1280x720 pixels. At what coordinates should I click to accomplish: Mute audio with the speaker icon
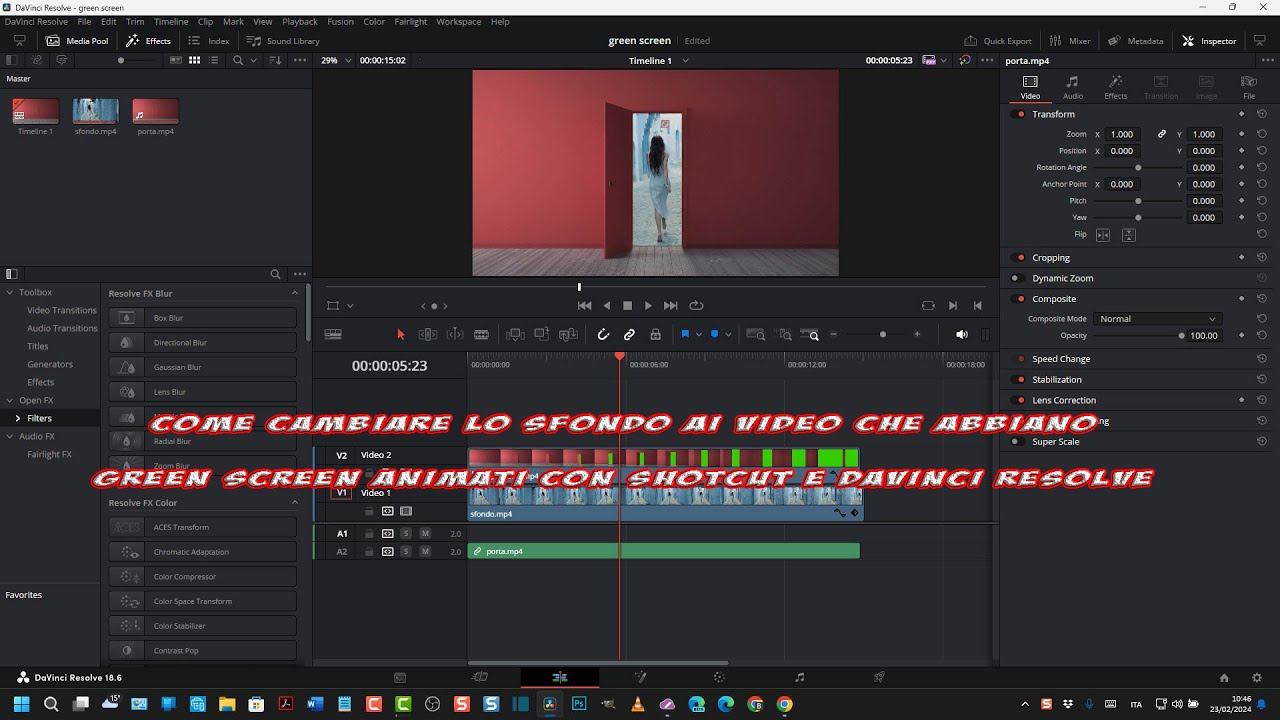(961, 335)
